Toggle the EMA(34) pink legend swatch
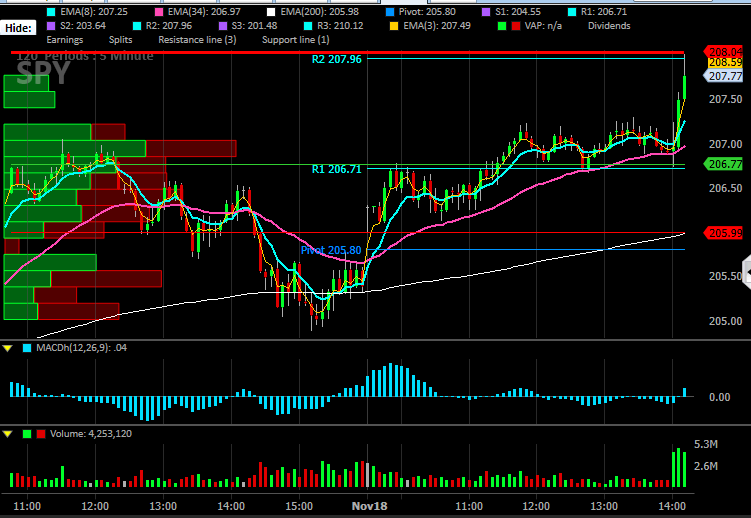The height and width of the screenshot is (518, 751). click(x=159, y=12)
